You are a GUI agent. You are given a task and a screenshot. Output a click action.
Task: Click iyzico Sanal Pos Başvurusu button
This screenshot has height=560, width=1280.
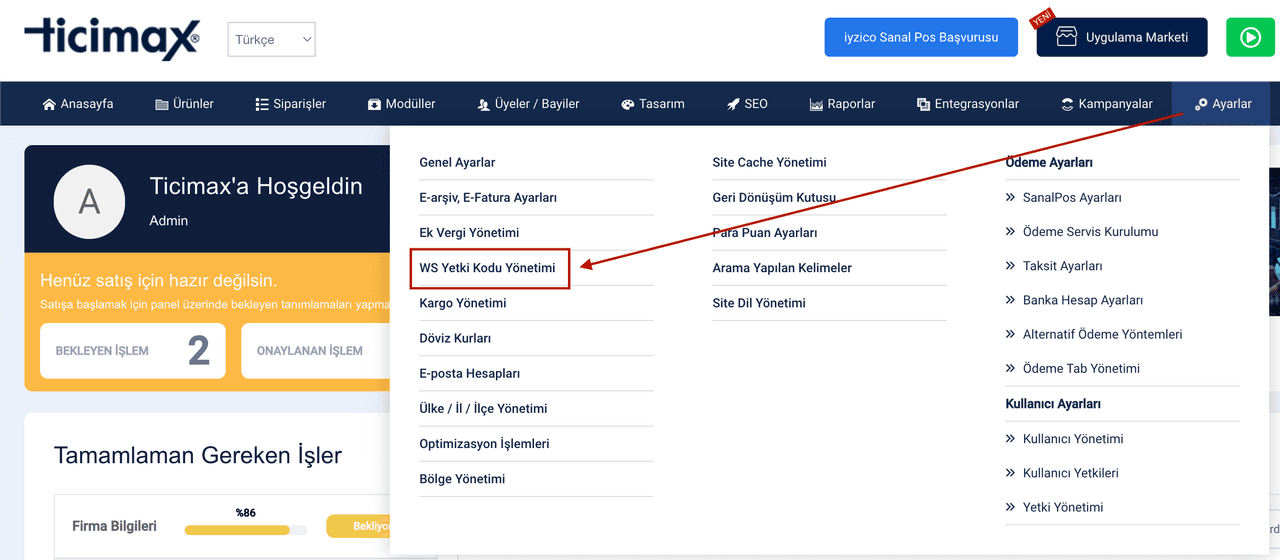921,37
